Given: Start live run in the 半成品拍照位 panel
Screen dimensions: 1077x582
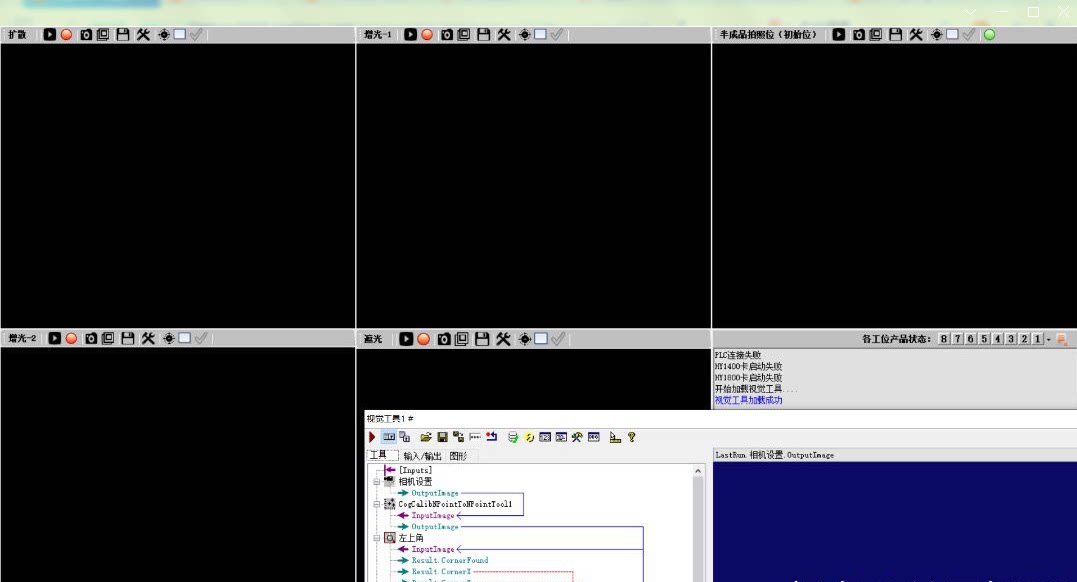Looking at the screenshot, I should 839,34.
